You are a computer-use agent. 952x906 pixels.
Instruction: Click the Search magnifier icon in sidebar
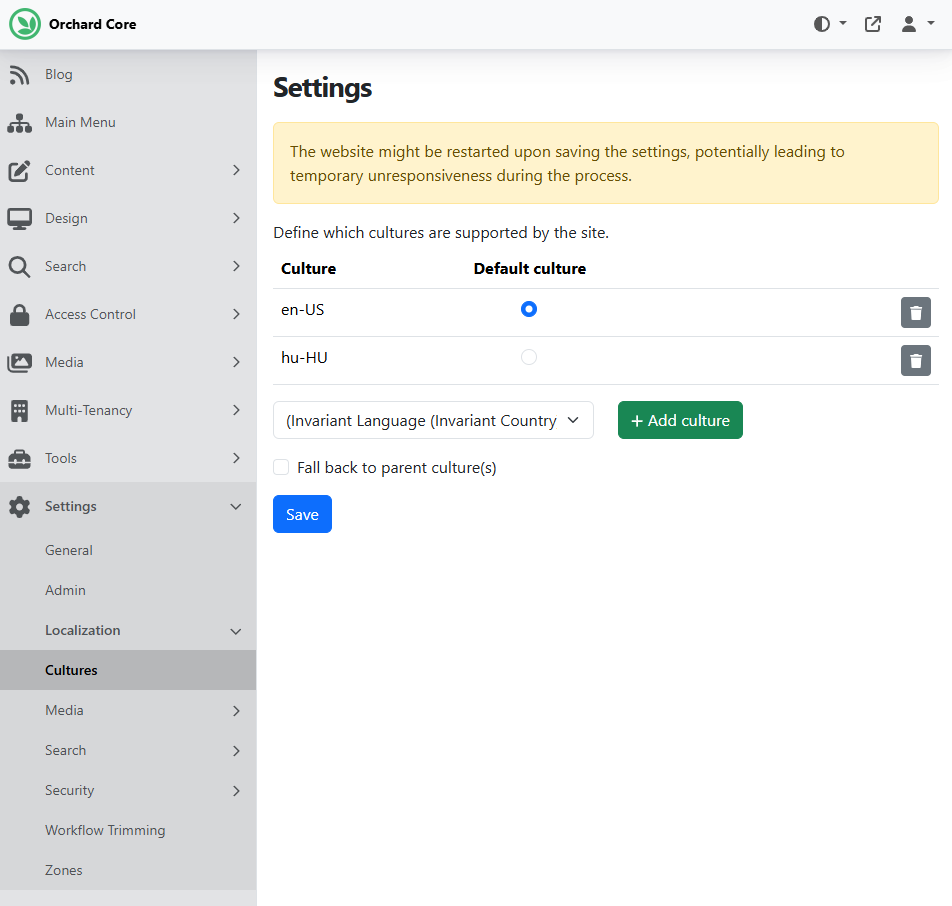(19, 267)
